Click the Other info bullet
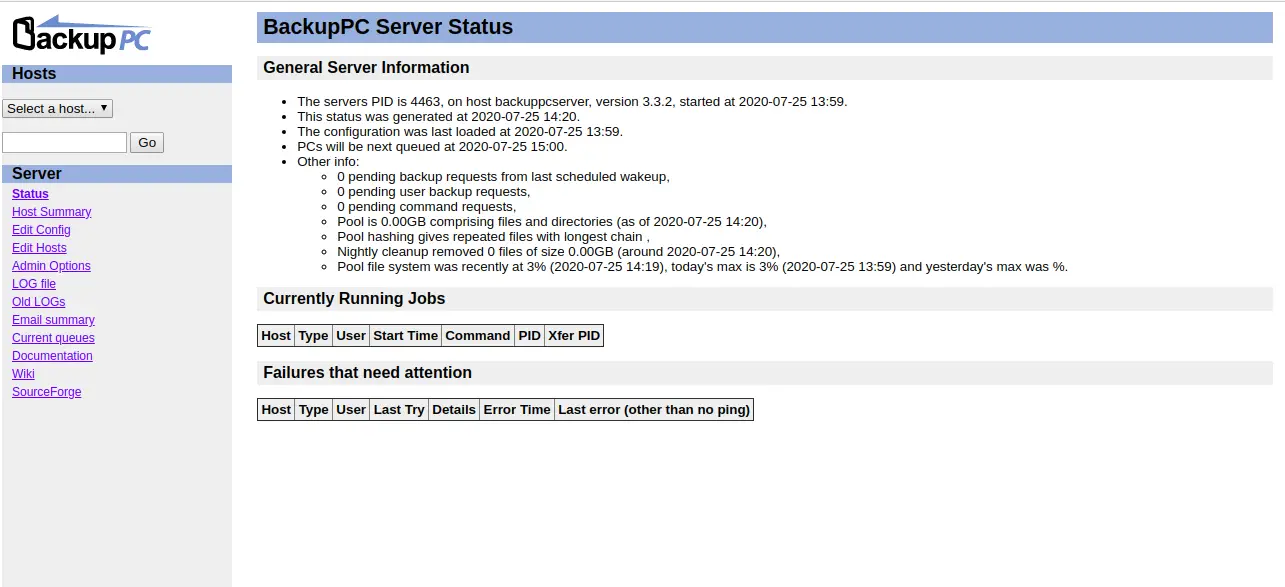 328,162
